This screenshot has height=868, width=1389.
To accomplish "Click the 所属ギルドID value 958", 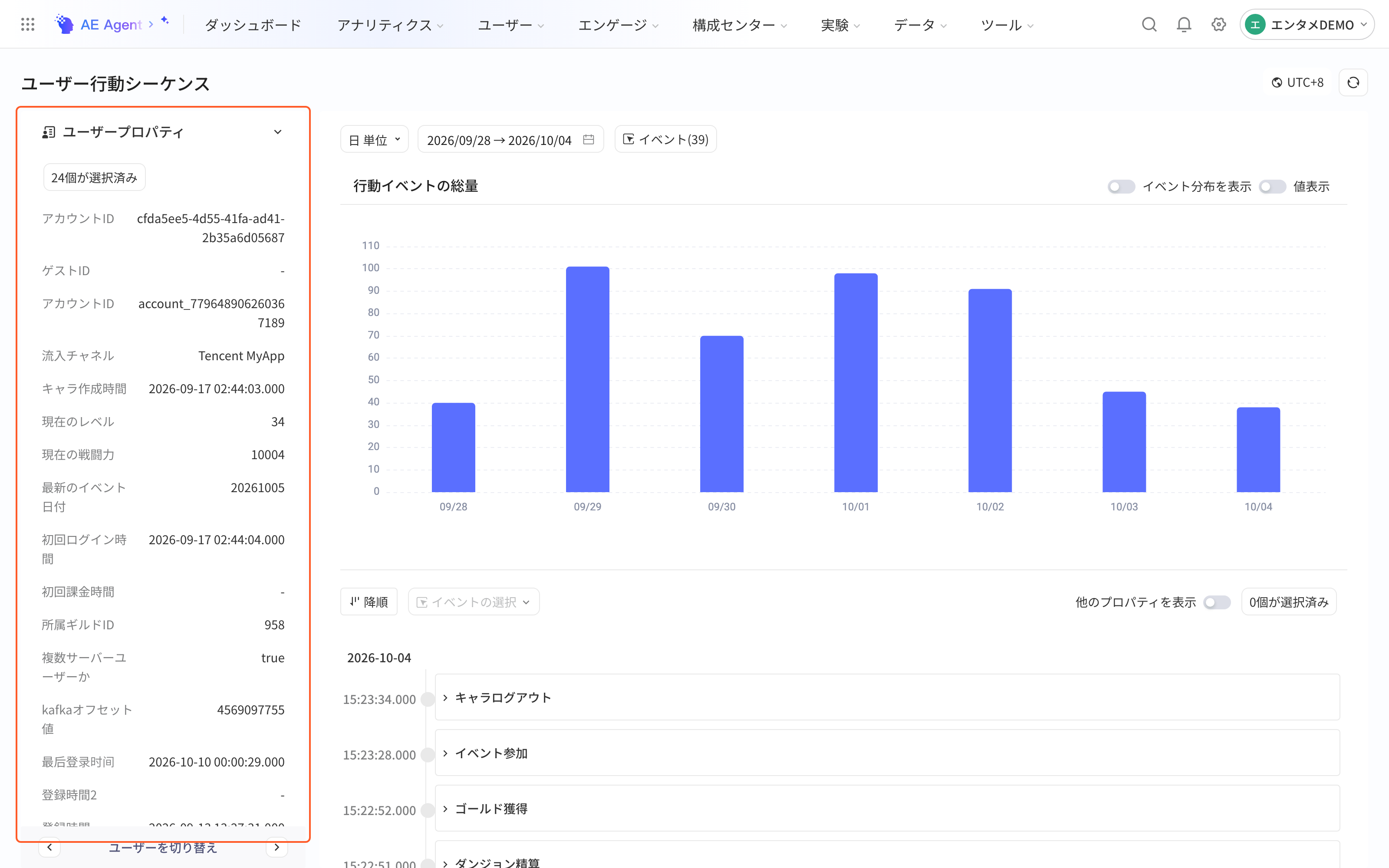I will [x=274, y=625].
